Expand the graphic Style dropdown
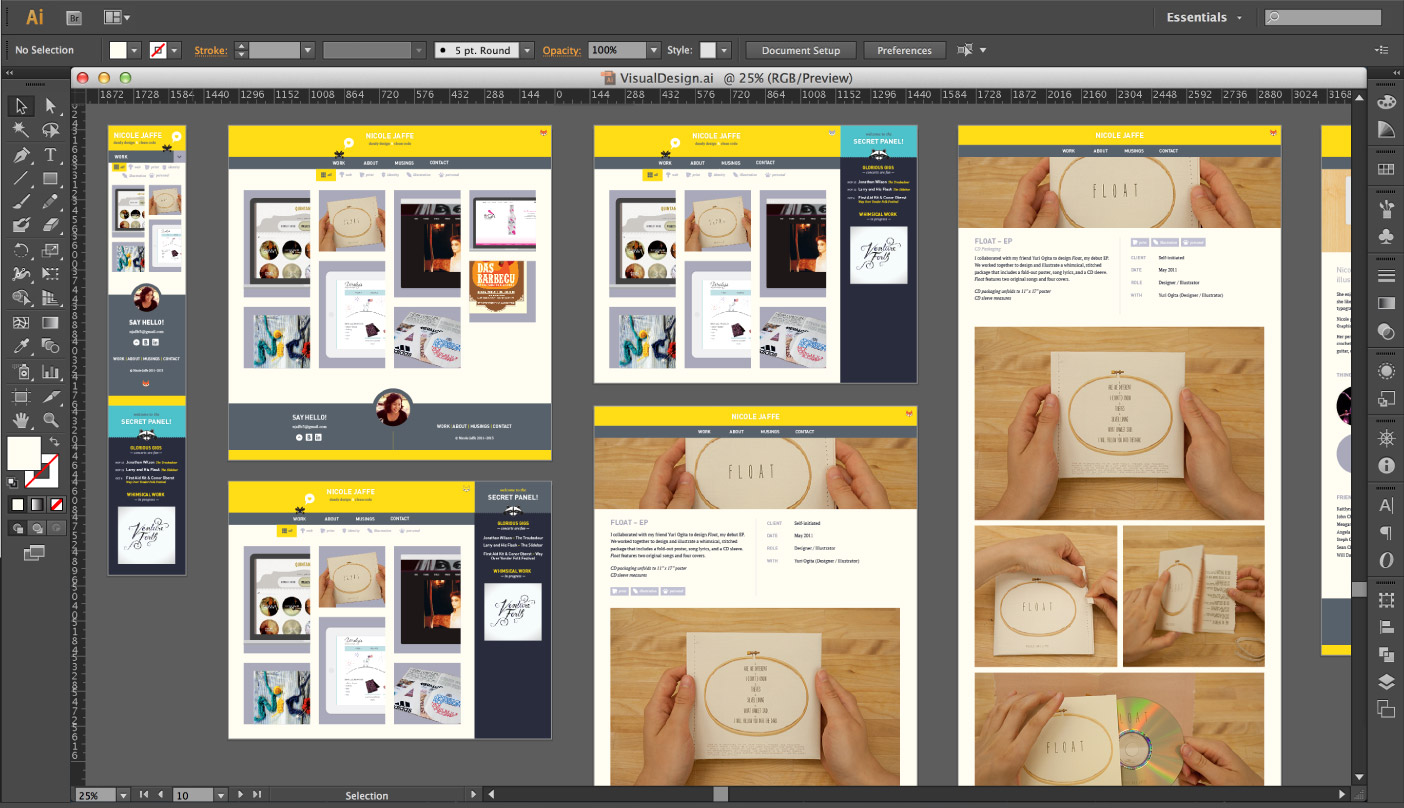This screenshot has height=808, width=1404. 724,50
